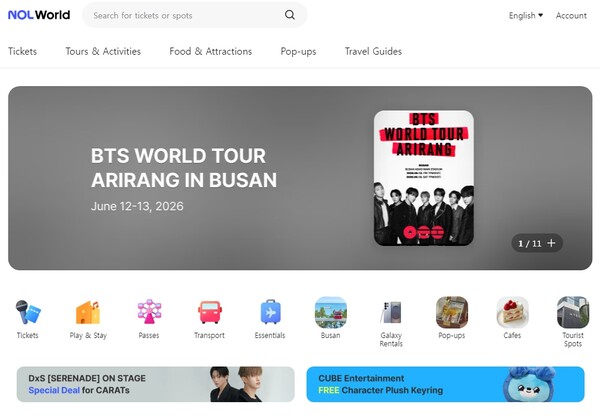Open the BTS World Tour poster thumbnail

tap(424, 178)
